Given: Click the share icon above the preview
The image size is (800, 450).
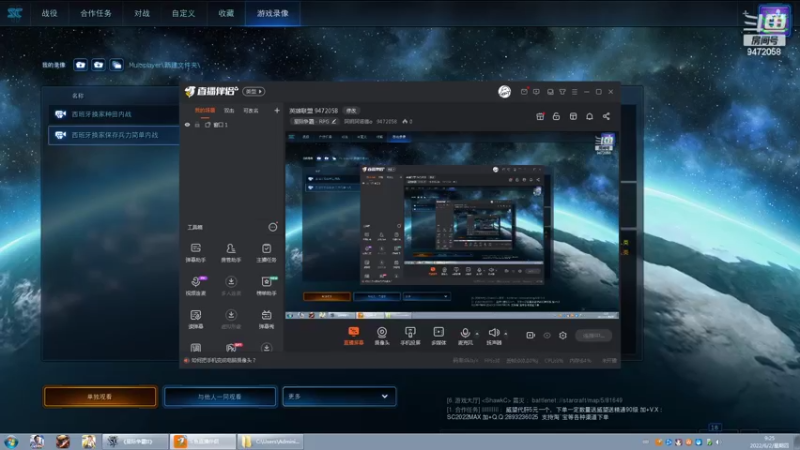Looking at the screenshot, I should coord(606,116).
